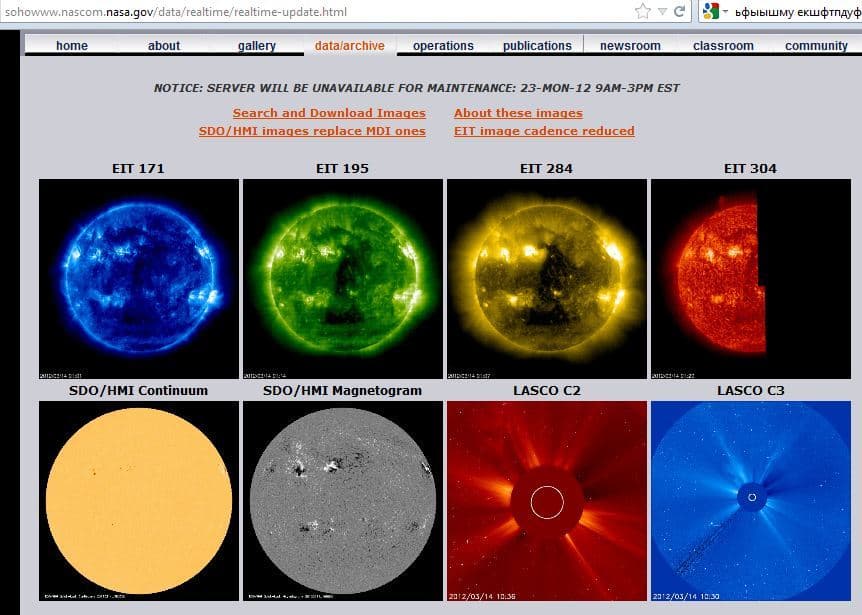Open the red EIT 304 image
Image resolution: width=862 pixels, height=615 pixels.
[x=750, y=279]
